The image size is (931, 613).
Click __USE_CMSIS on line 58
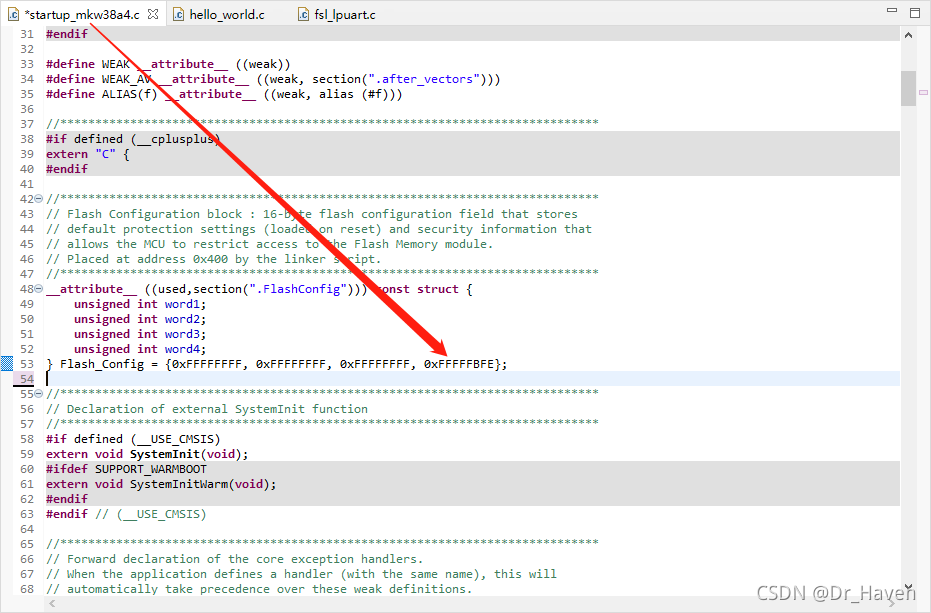click(175, 439)
